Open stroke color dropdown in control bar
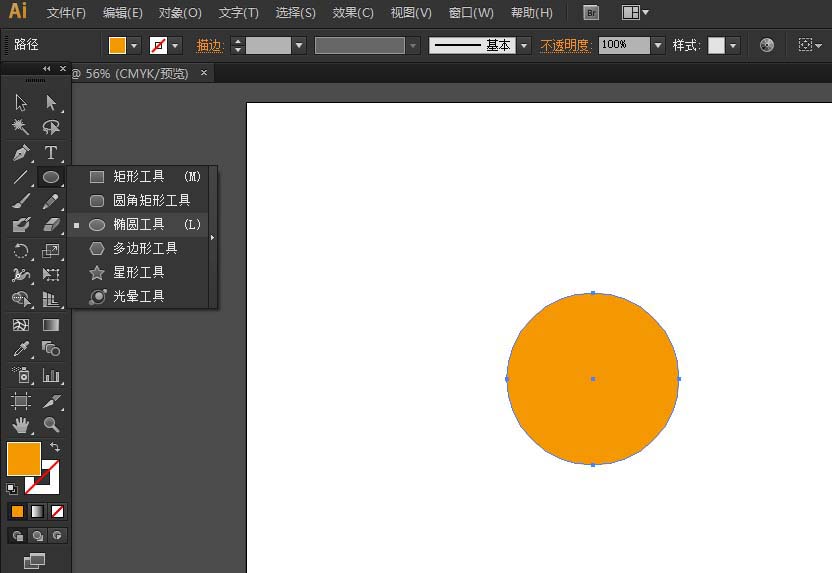Viewport: 832px width, 573px height. (175, 46)
